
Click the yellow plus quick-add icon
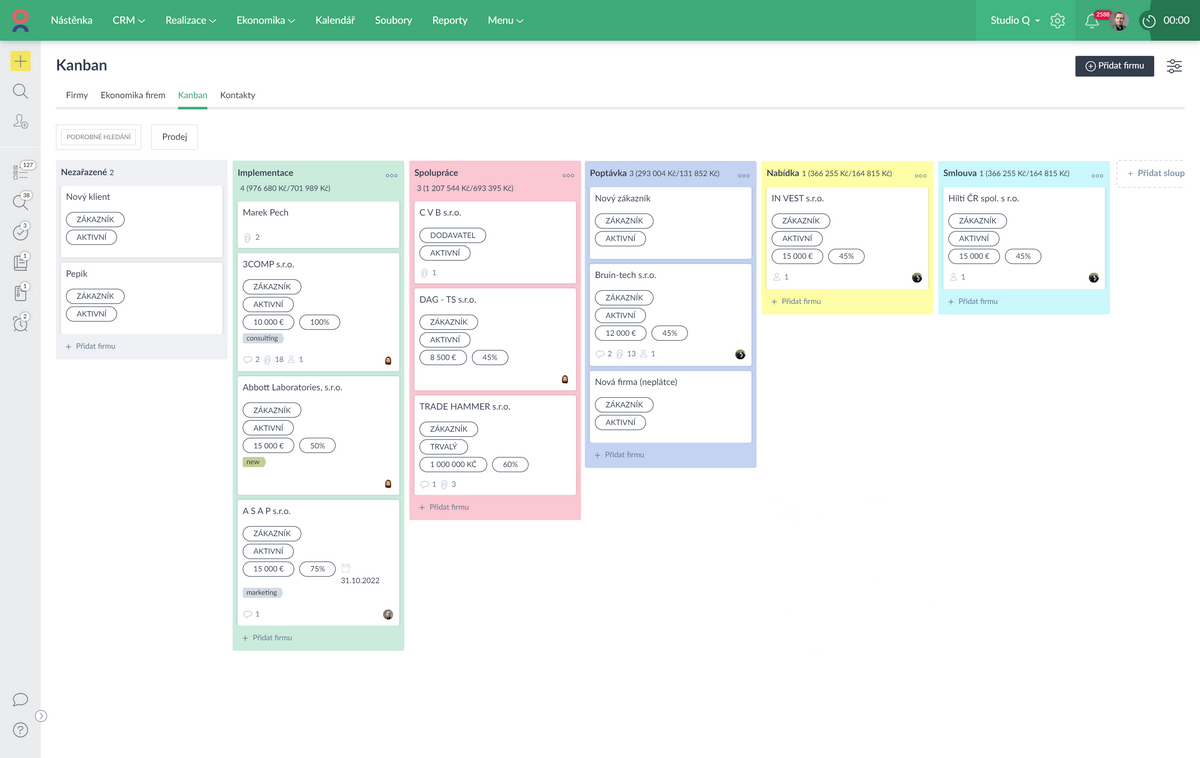(x=20, y=61)
